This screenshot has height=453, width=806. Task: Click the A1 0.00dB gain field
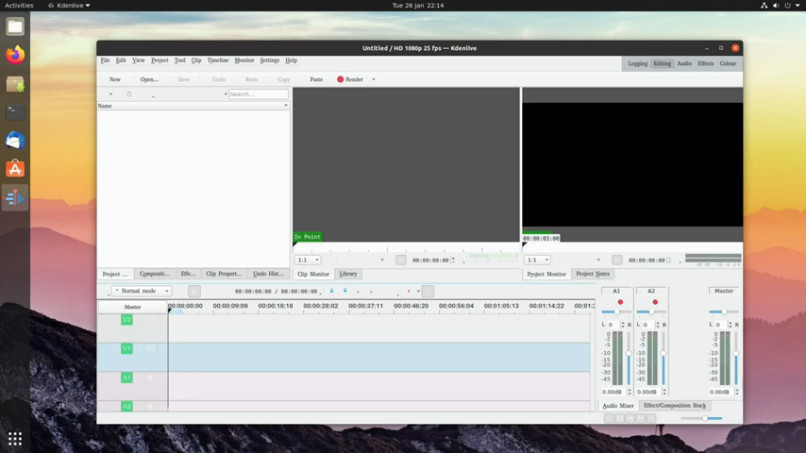[x=613, y=392]
